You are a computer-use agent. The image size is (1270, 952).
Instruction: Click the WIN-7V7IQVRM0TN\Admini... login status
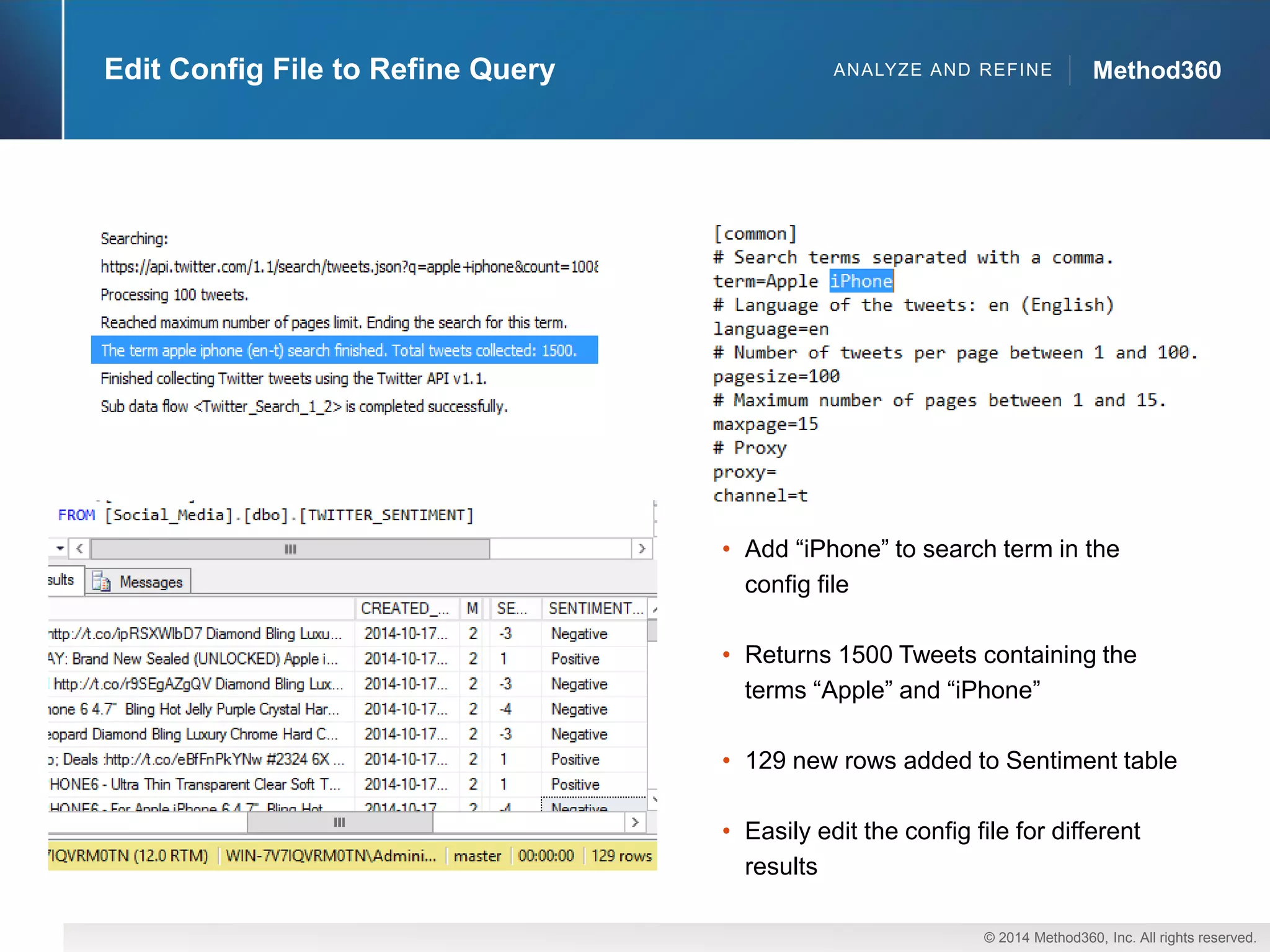[x=331, y=856]
